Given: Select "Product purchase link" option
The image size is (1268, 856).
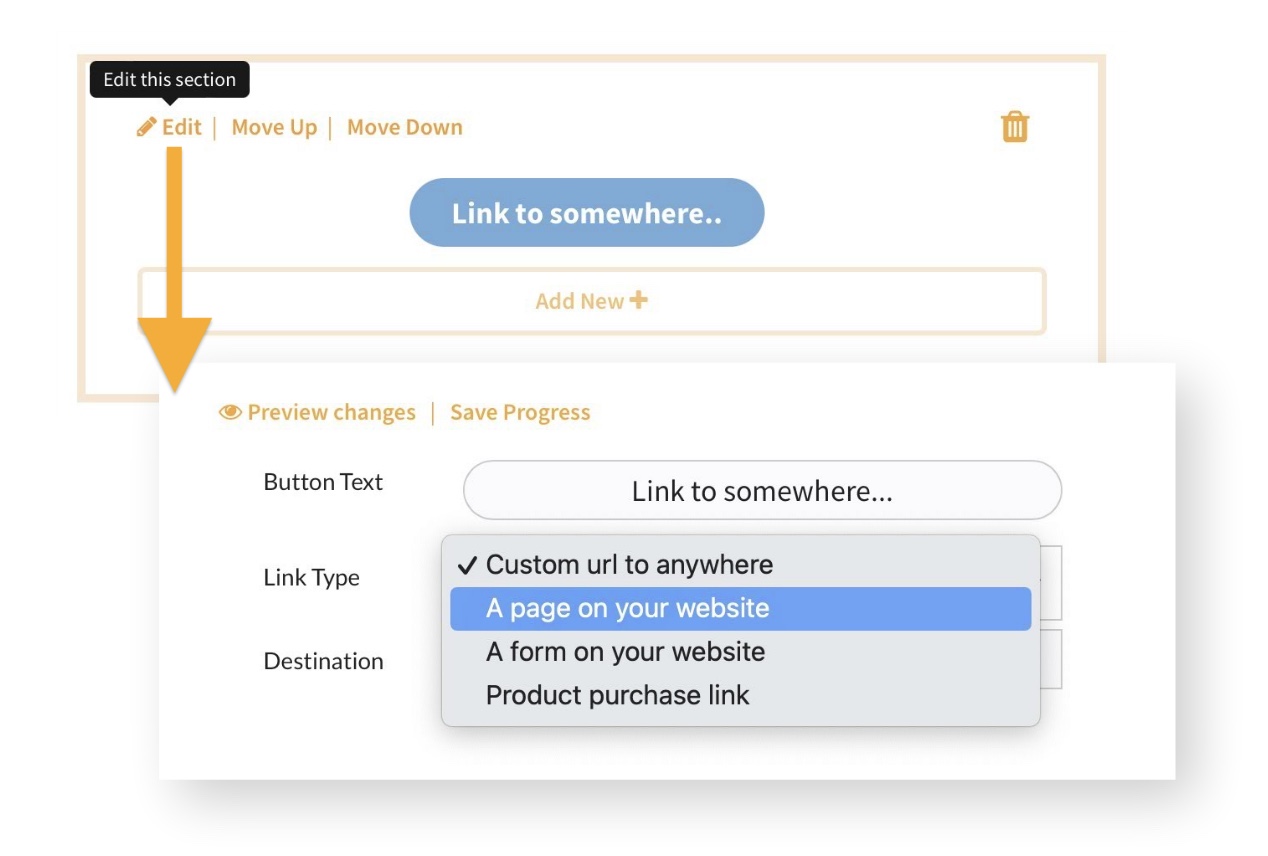Looking at the screenshot, I should (x=617, y=696).
